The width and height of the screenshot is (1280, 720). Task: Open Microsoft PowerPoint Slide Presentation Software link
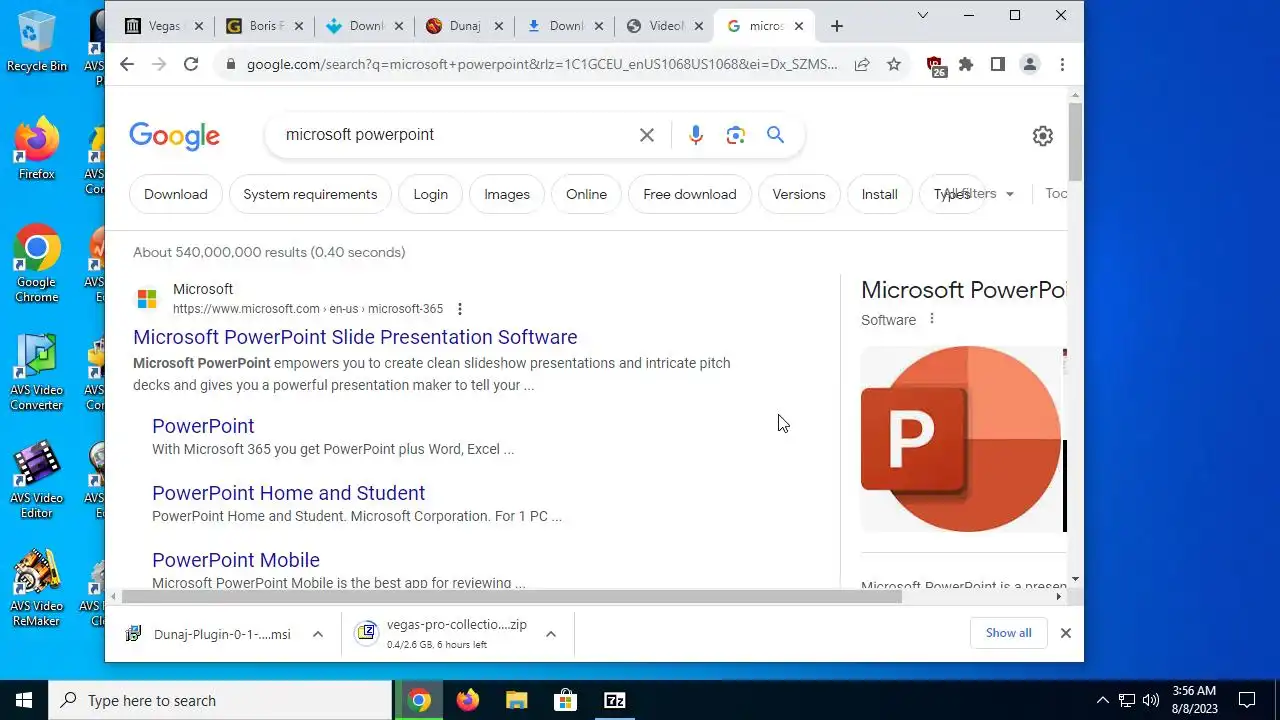pos(355,337)
